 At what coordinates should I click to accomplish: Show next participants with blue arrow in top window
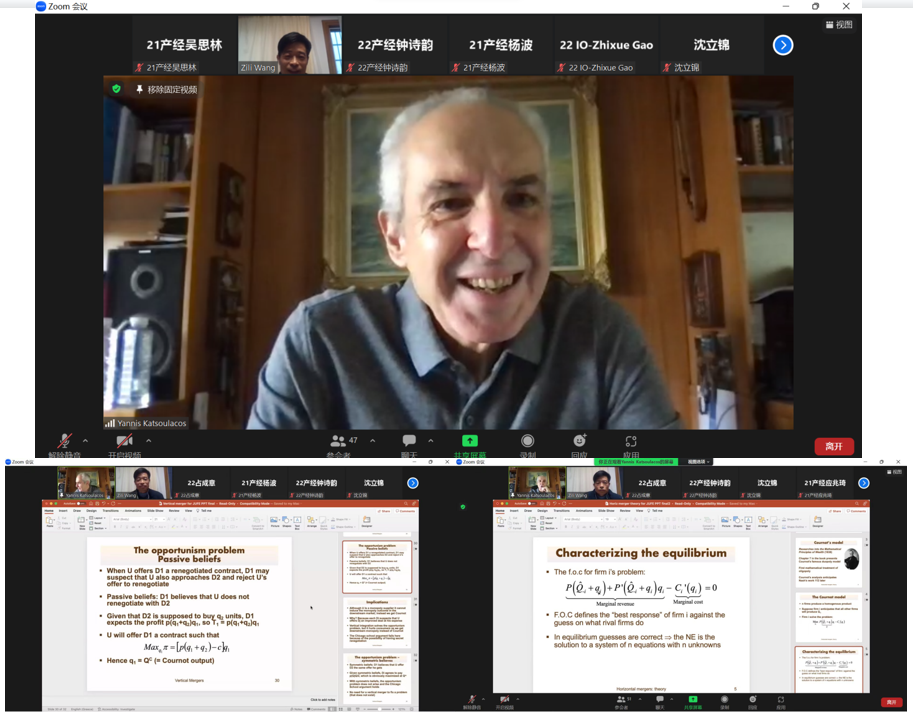tap(783, 45)
